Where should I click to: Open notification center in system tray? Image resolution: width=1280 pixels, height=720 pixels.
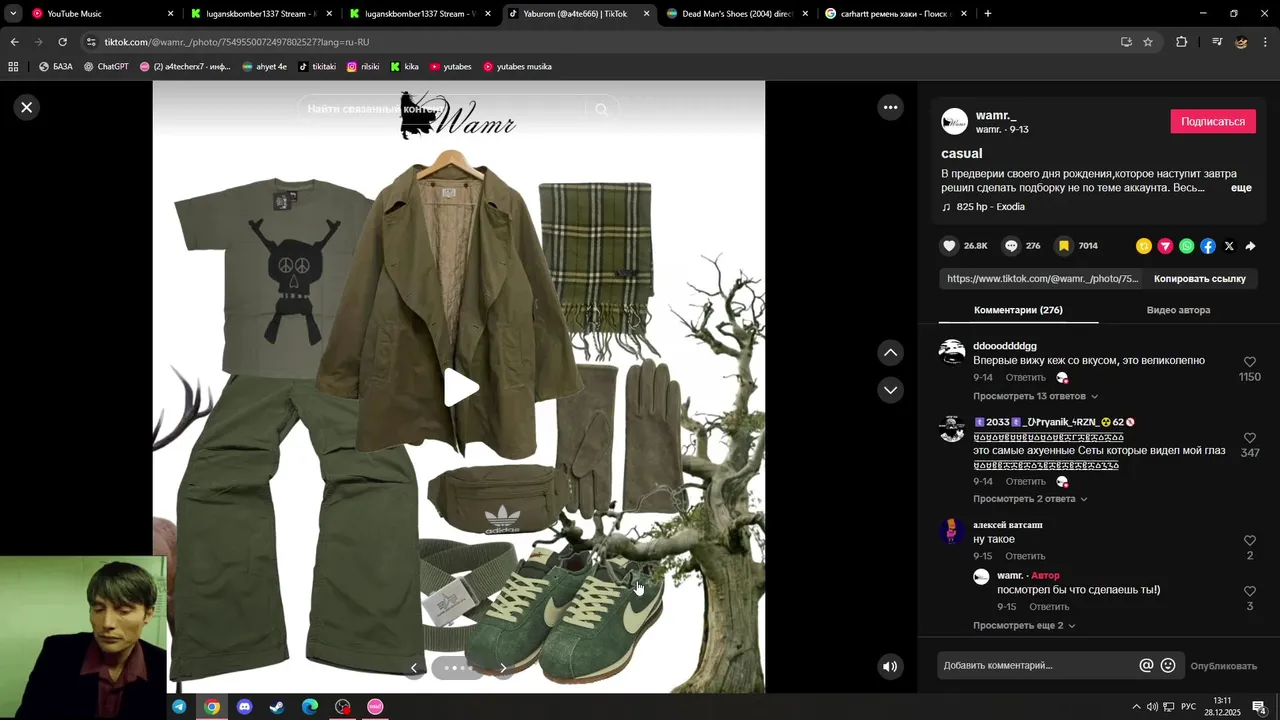tap(1259, 707)
